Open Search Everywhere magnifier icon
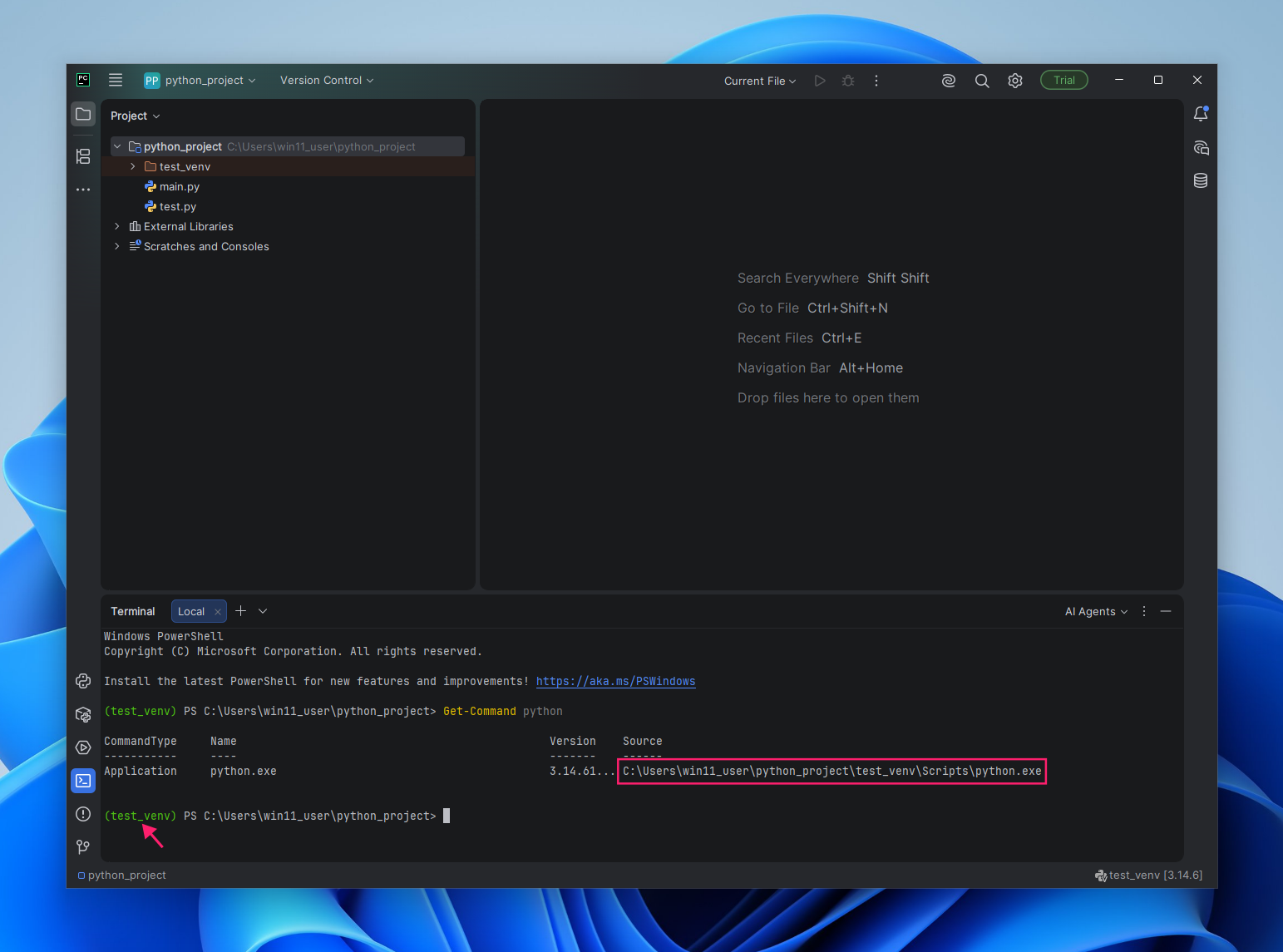 [x=982, y=81]
